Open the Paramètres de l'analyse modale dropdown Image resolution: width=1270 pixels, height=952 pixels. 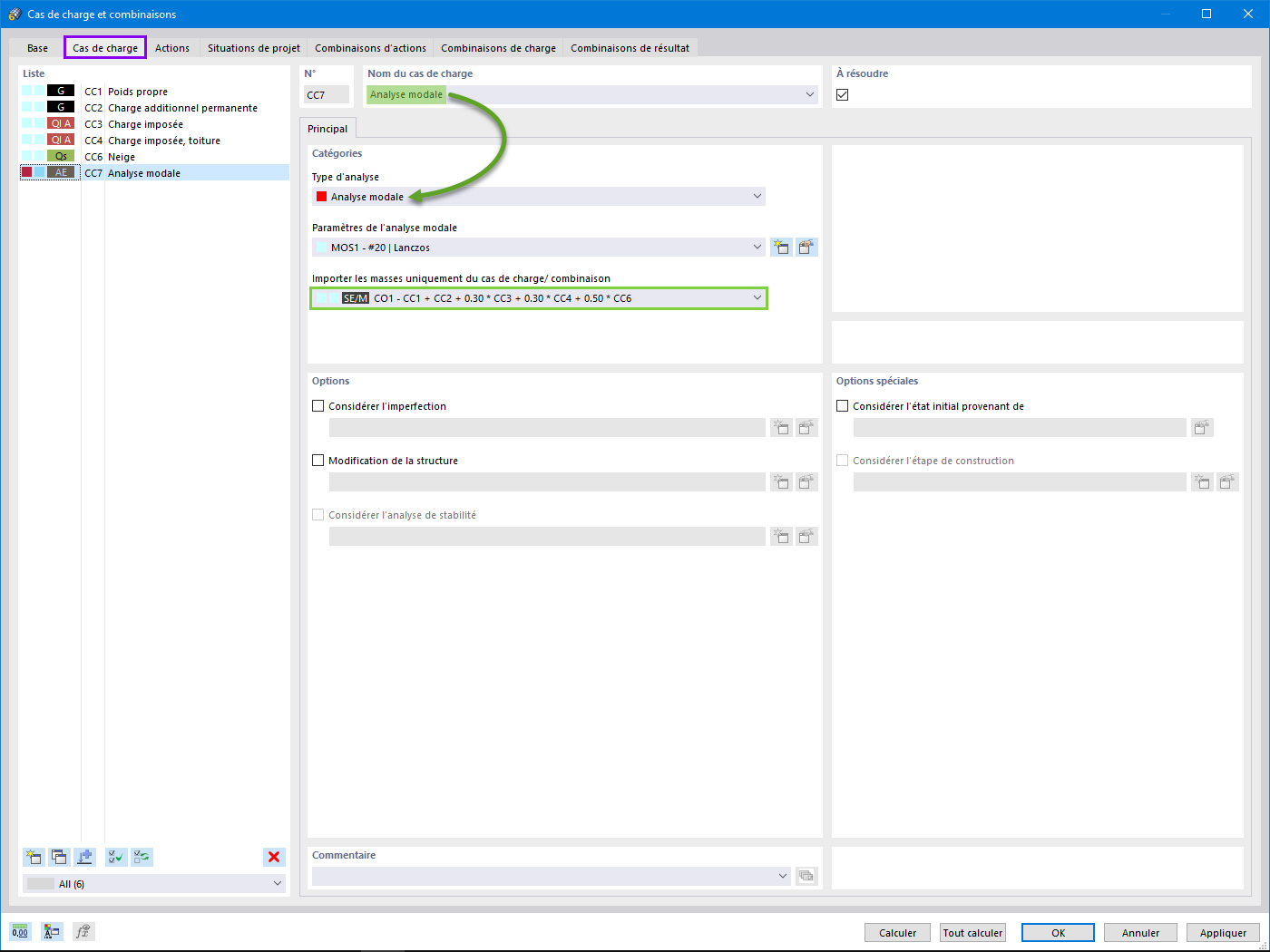757,247
